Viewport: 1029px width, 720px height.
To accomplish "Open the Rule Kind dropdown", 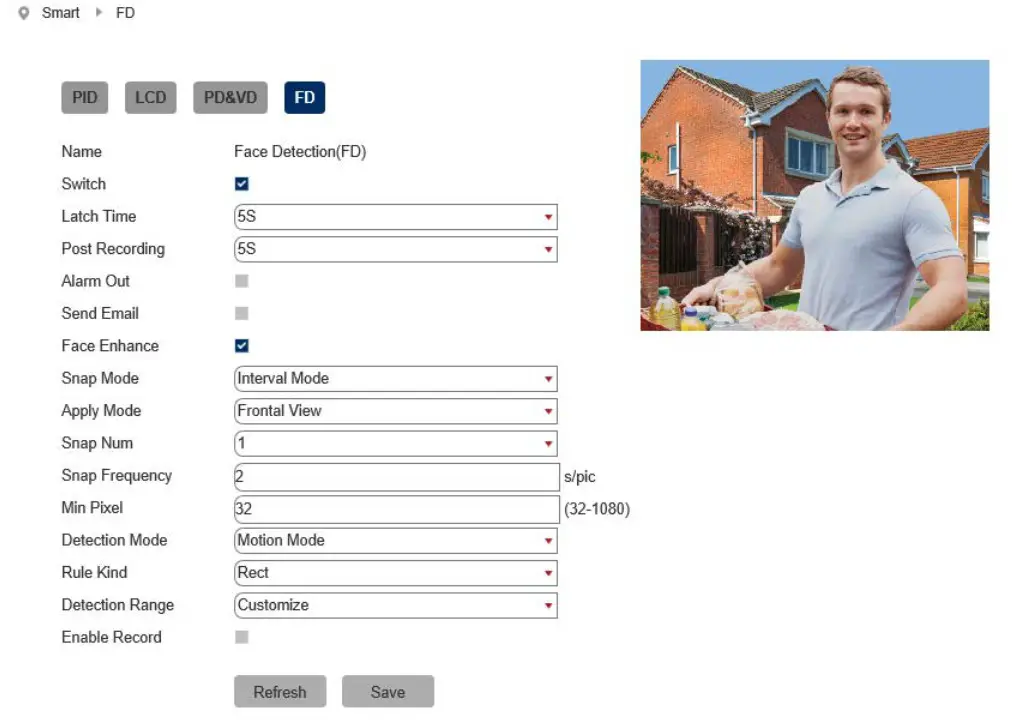I will coord(396,573).
